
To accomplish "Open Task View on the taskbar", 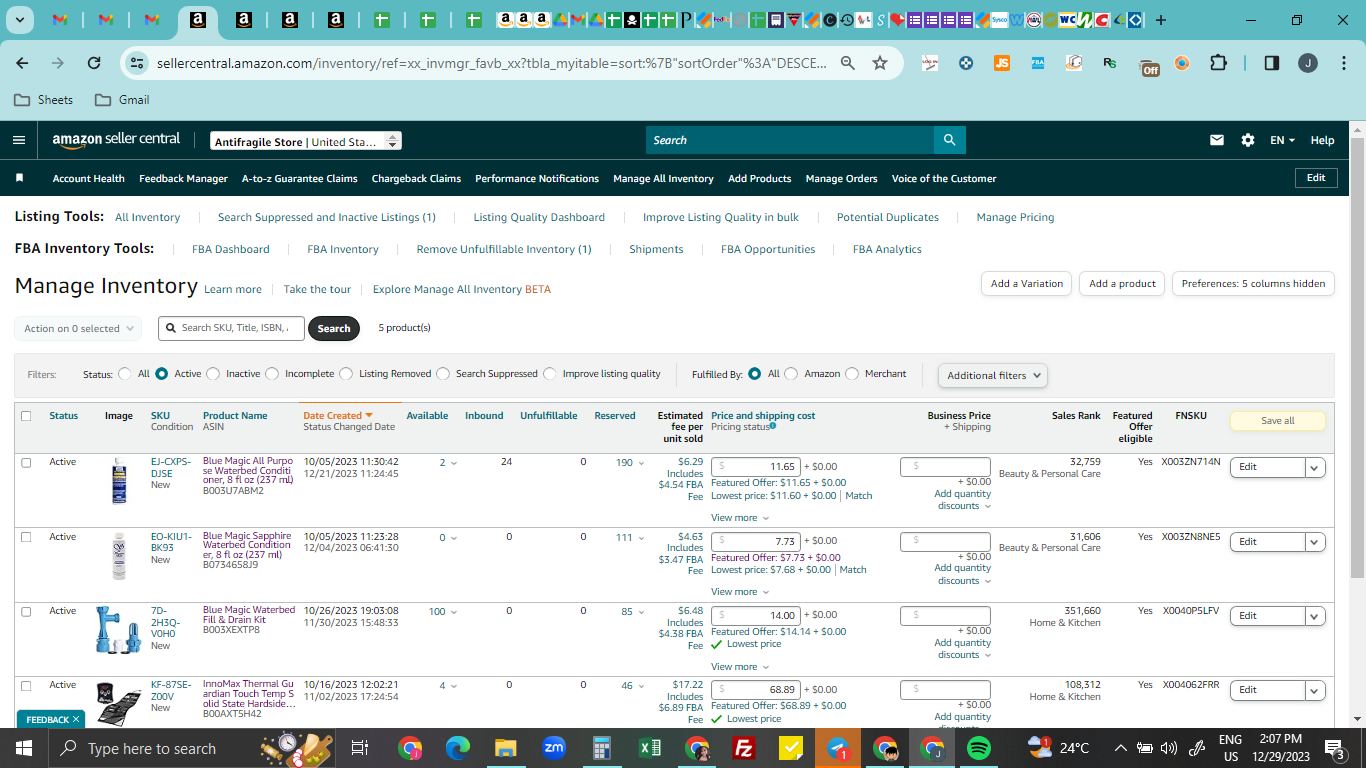I will [361, 748].
